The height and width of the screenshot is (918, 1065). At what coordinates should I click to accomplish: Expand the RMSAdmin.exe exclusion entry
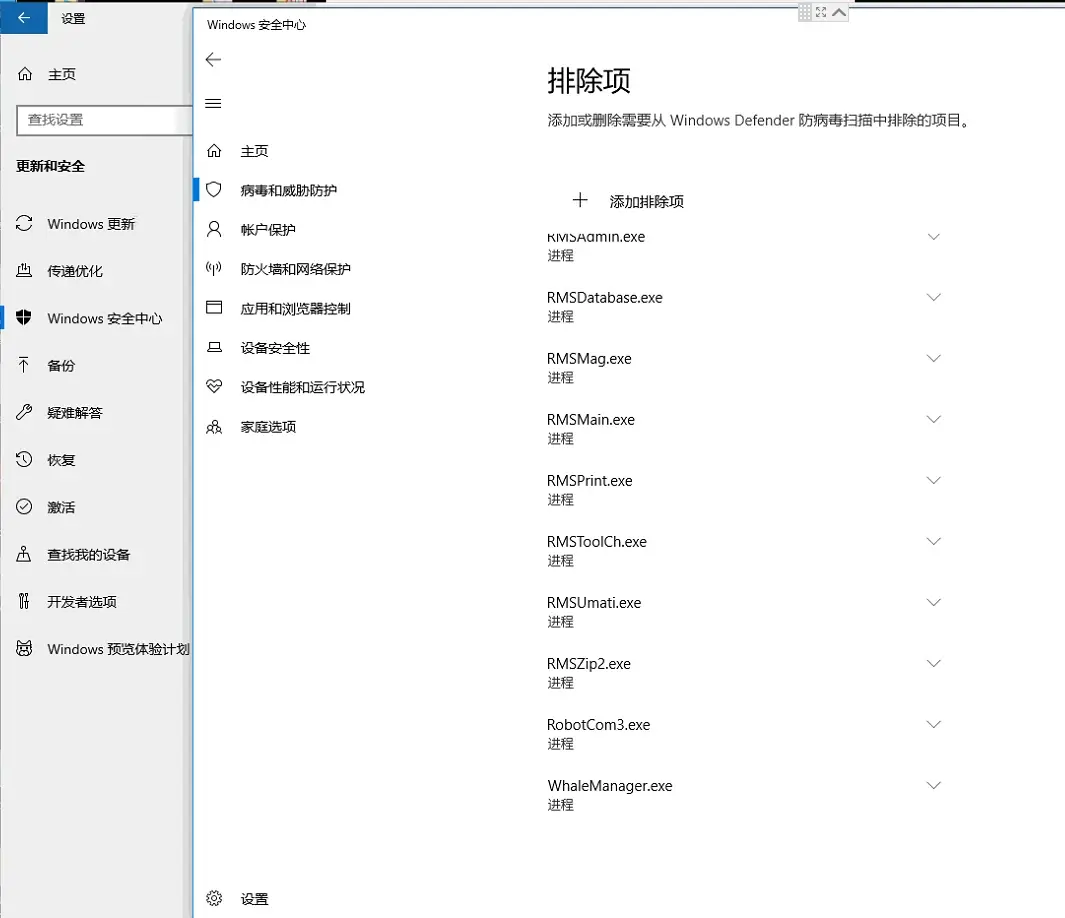coord(934,236)
